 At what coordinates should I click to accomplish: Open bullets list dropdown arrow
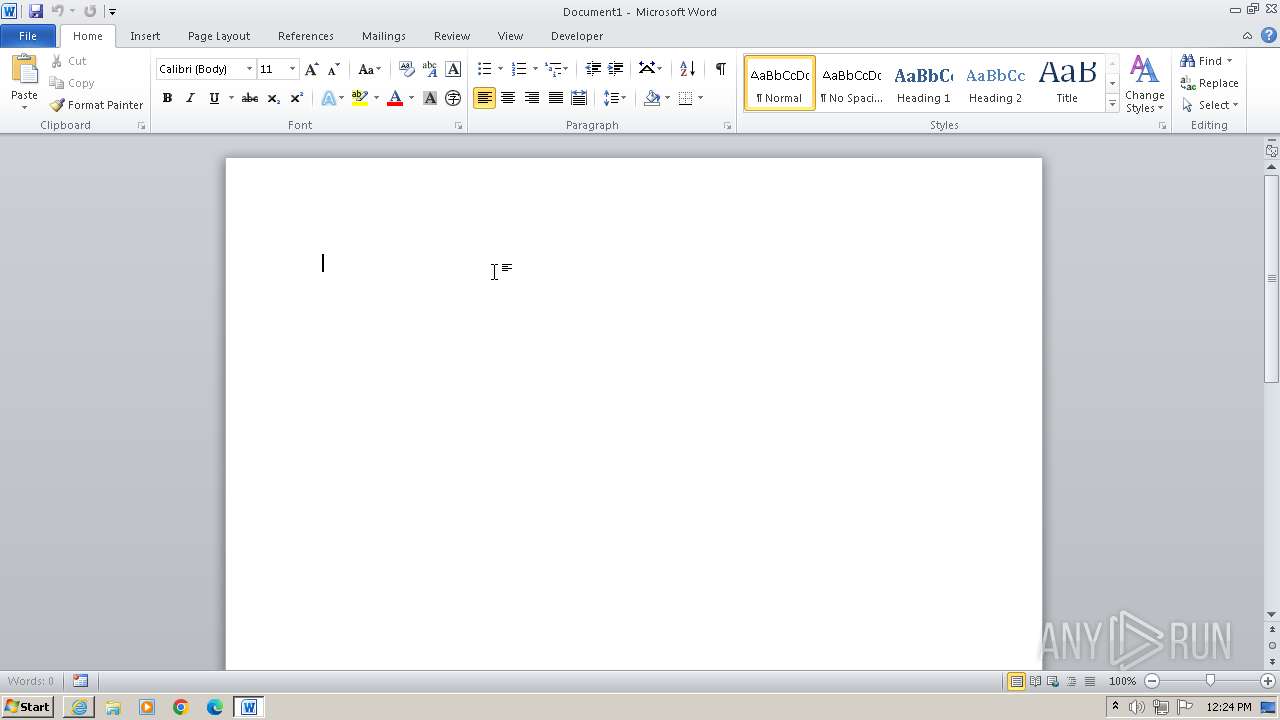500,69
